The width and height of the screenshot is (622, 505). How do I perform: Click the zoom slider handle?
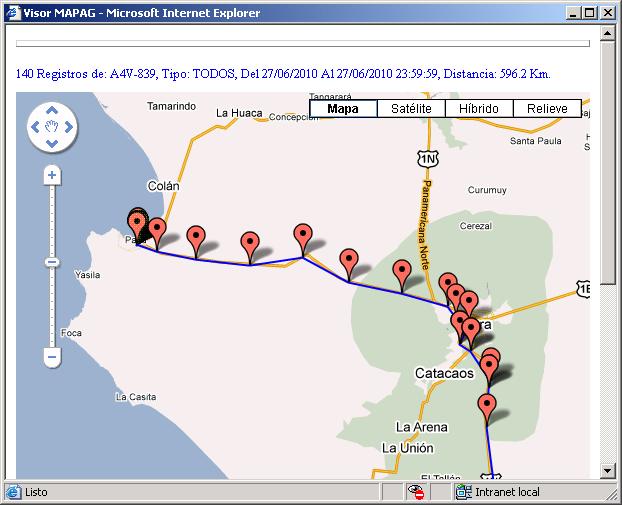coord(52,262)
